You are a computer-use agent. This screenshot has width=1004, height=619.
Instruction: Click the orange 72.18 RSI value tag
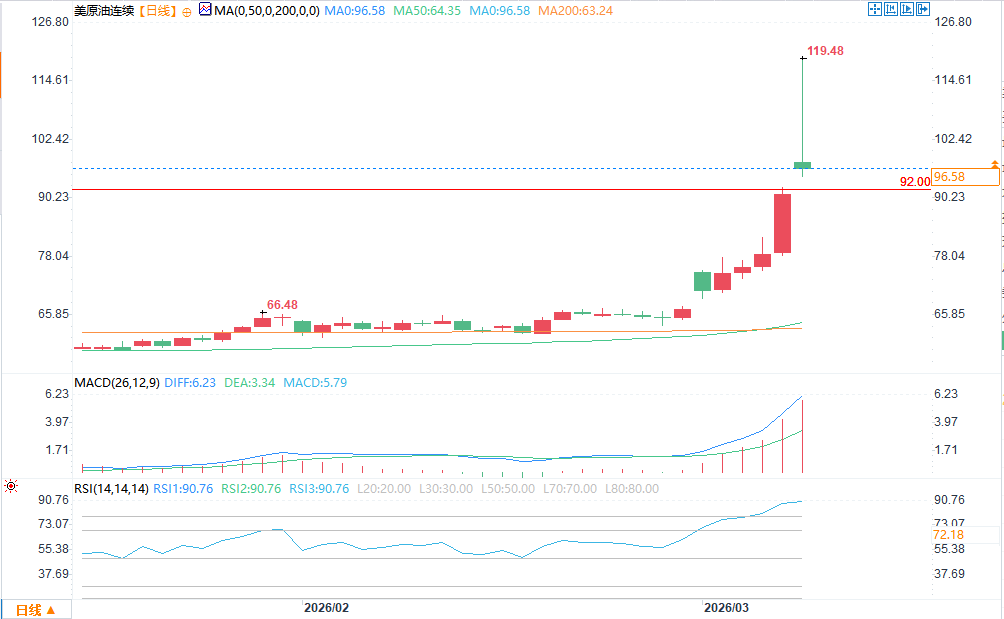(x=948, y=535)
